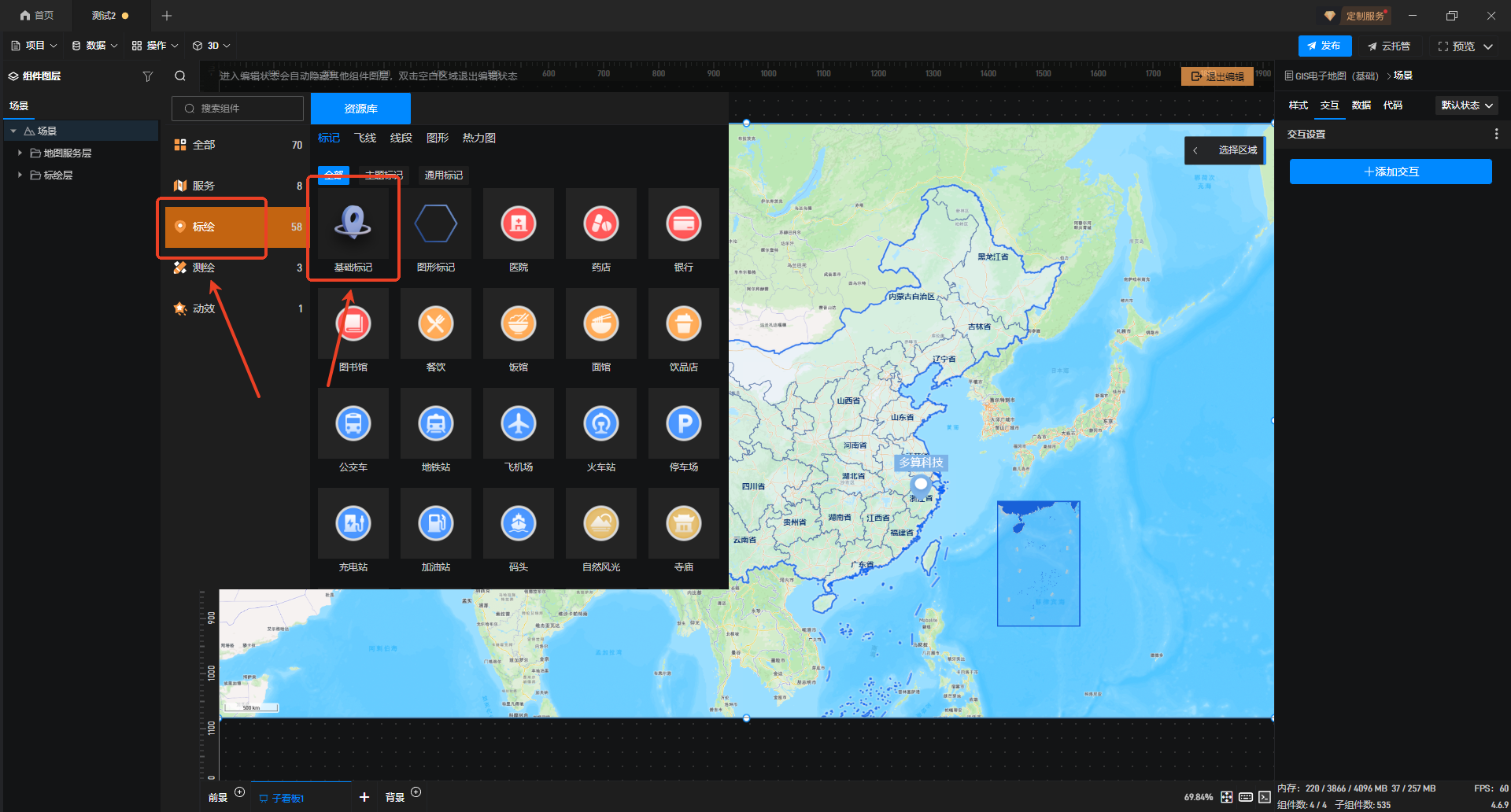Image resolution: width=1511 pixels, height=812 pixels.
Task: Click the 发布 publish button
Action: 1324,46
